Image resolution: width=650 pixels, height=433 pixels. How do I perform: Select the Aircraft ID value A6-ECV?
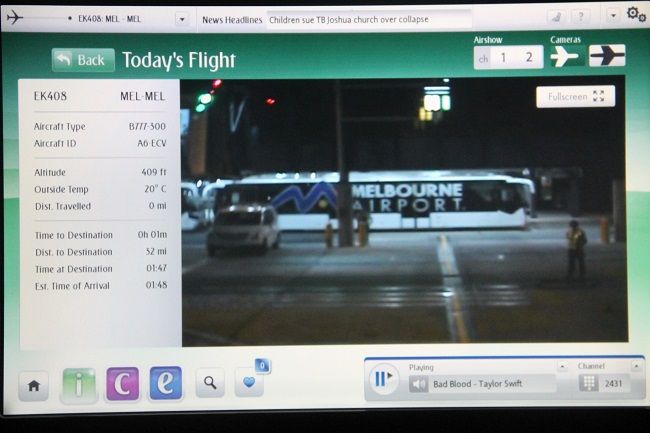[x=151, y=143]
